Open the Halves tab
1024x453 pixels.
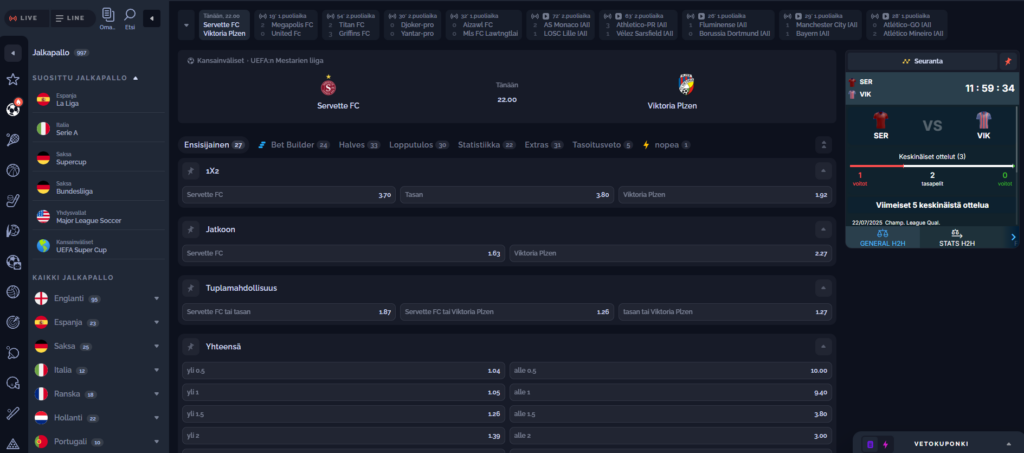(359, 145)
